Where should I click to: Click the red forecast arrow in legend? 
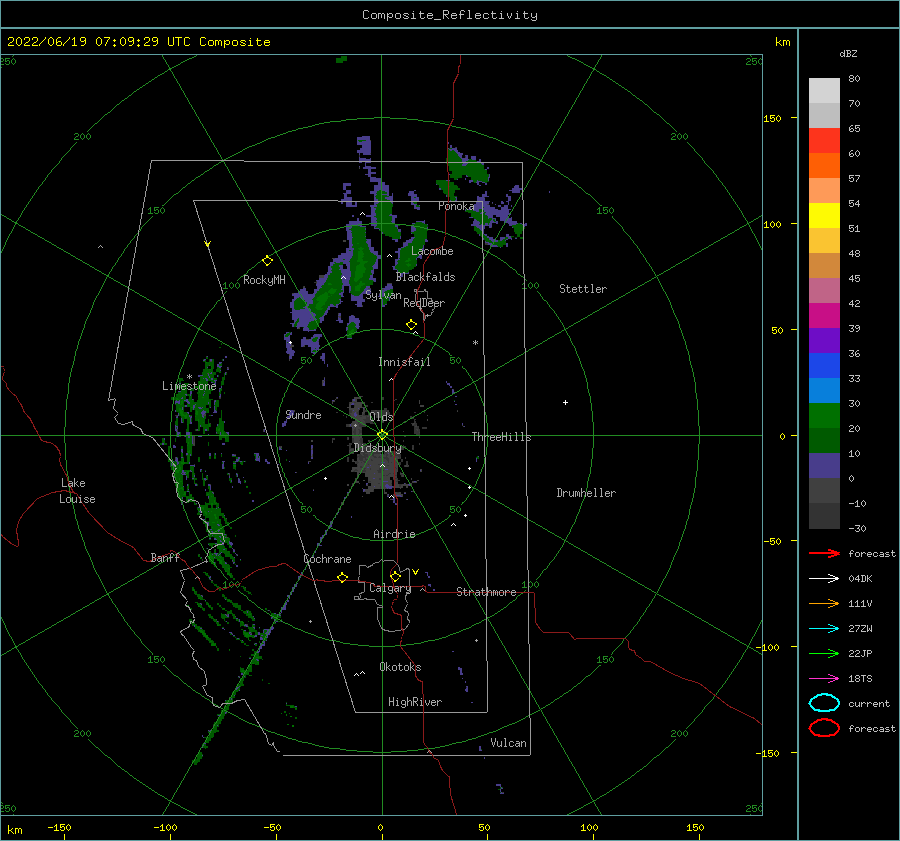[x=824, y=553]
